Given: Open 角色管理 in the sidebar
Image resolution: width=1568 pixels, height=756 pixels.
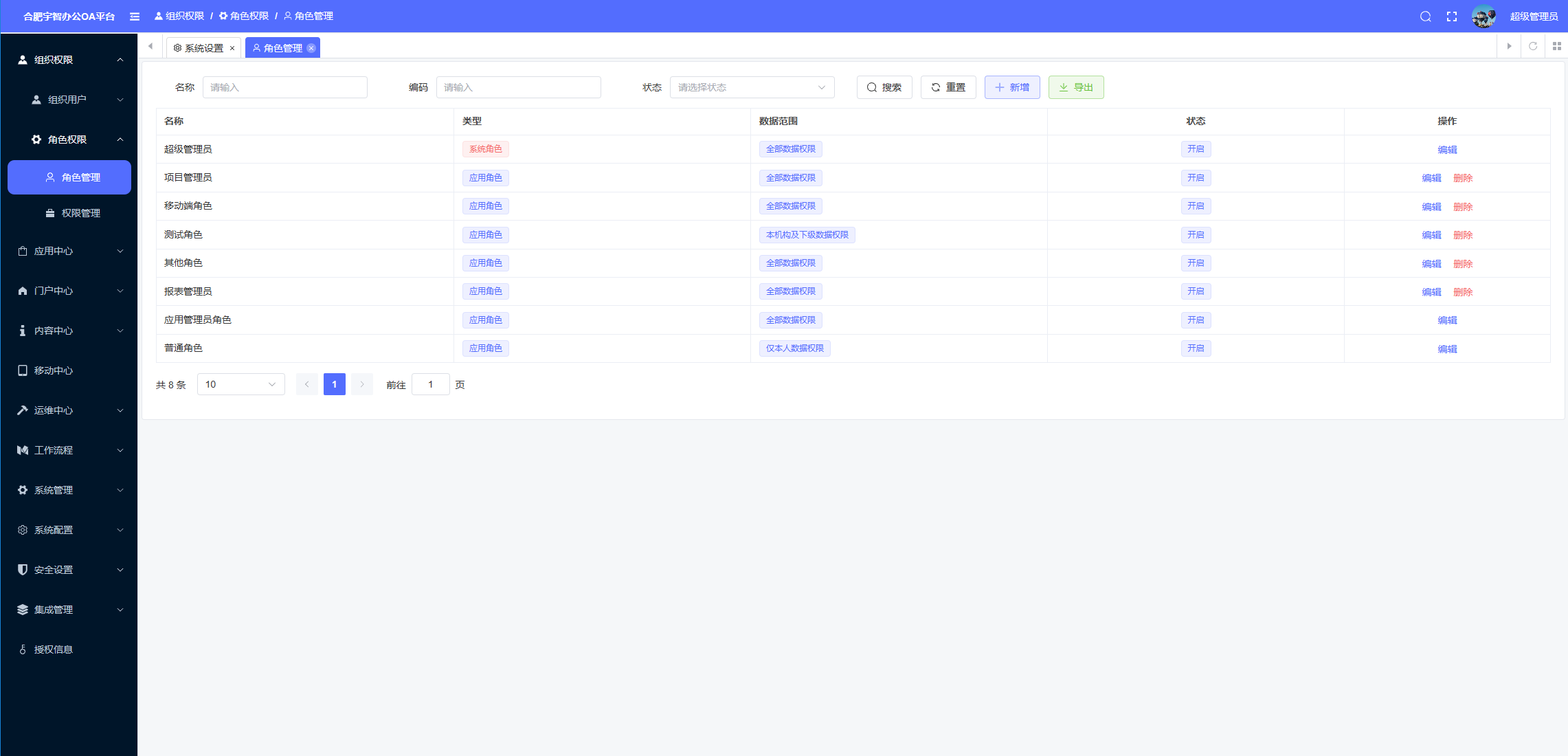Looking at the screenshot, I should click(69, 177).
